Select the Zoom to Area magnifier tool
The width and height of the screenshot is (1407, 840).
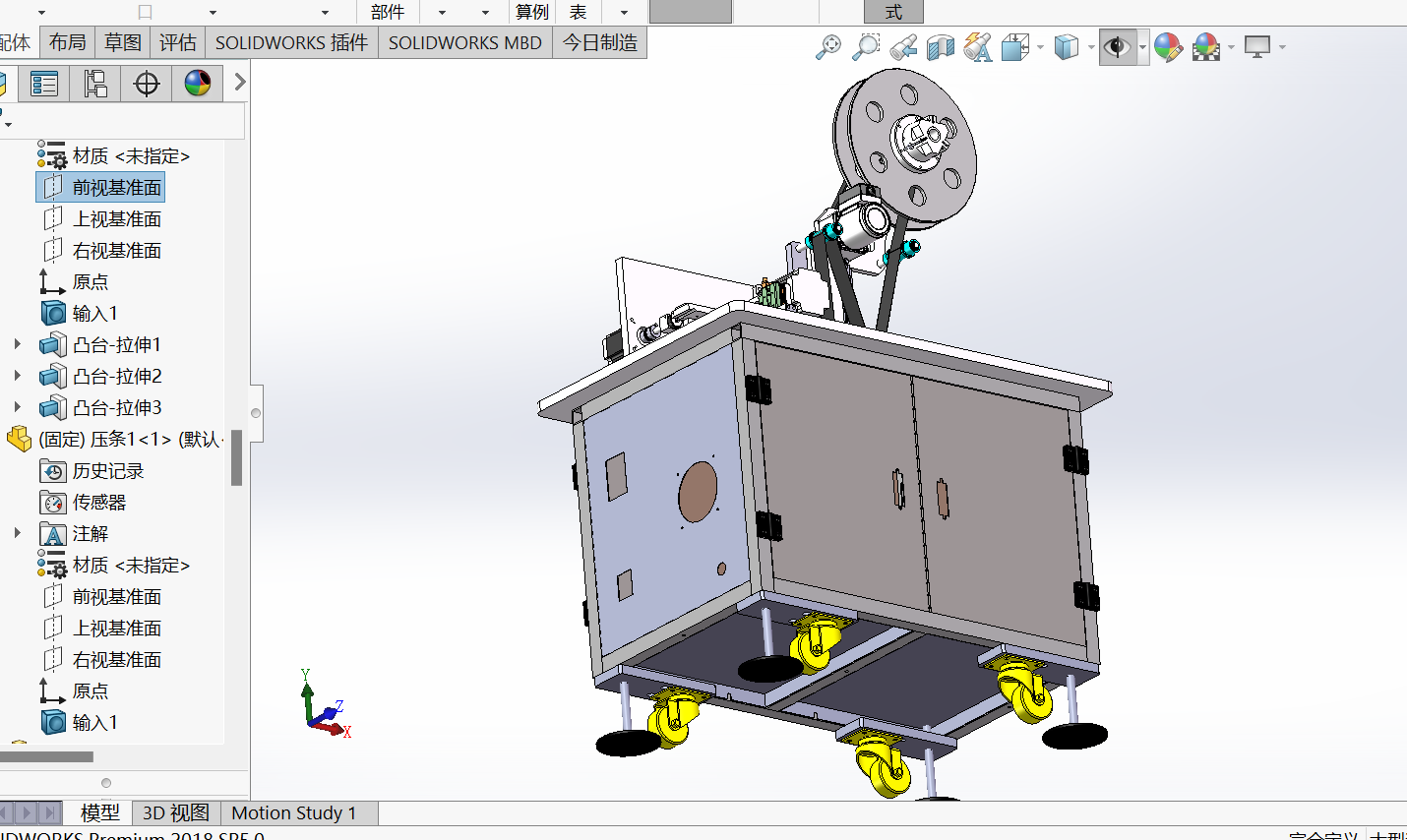pyautogui.click(x=866, y=46)
